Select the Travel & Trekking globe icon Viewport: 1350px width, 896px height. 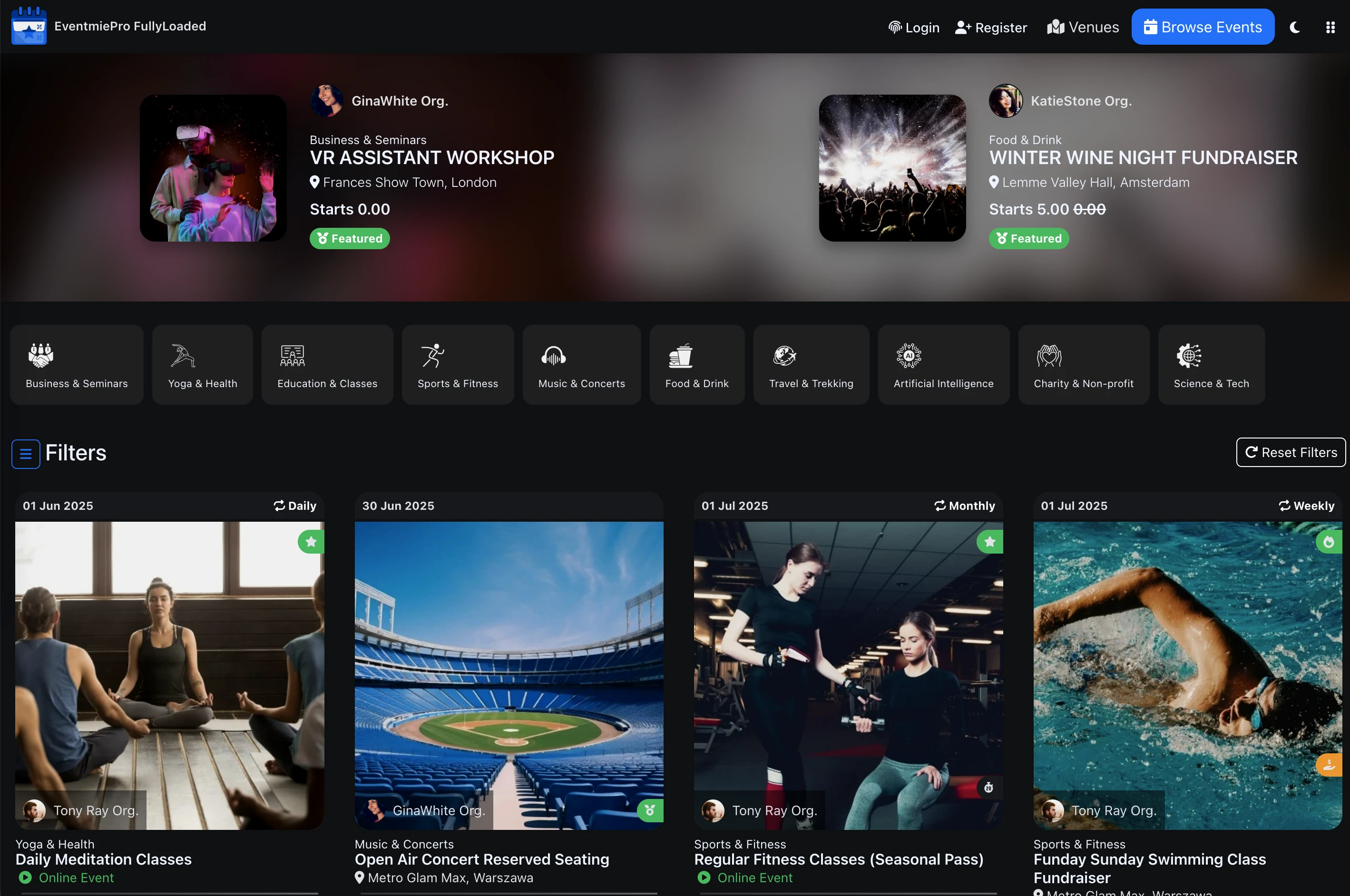tap(784, 355)
